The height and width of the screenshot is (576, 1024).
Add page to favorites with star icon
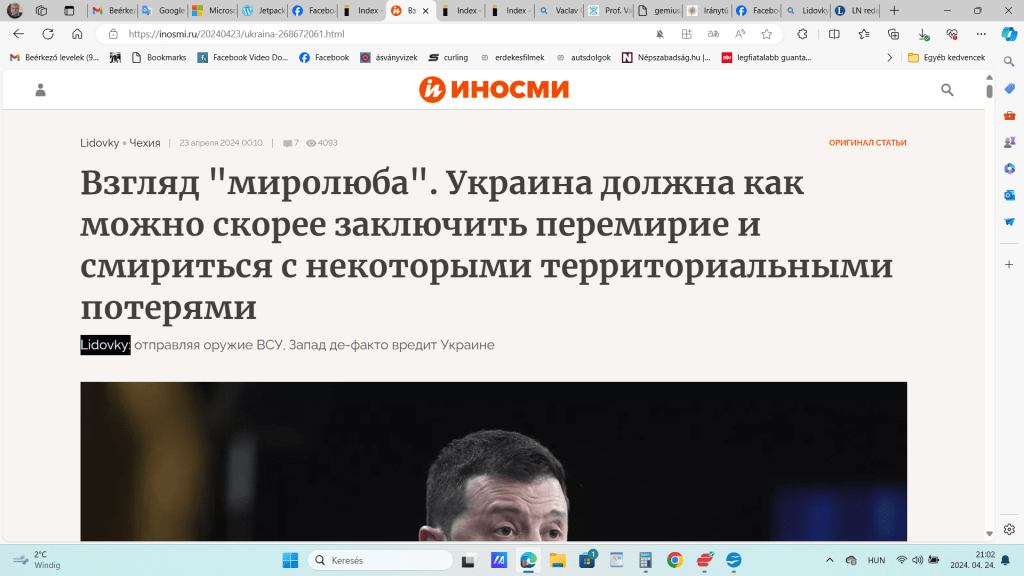(767, 34)
